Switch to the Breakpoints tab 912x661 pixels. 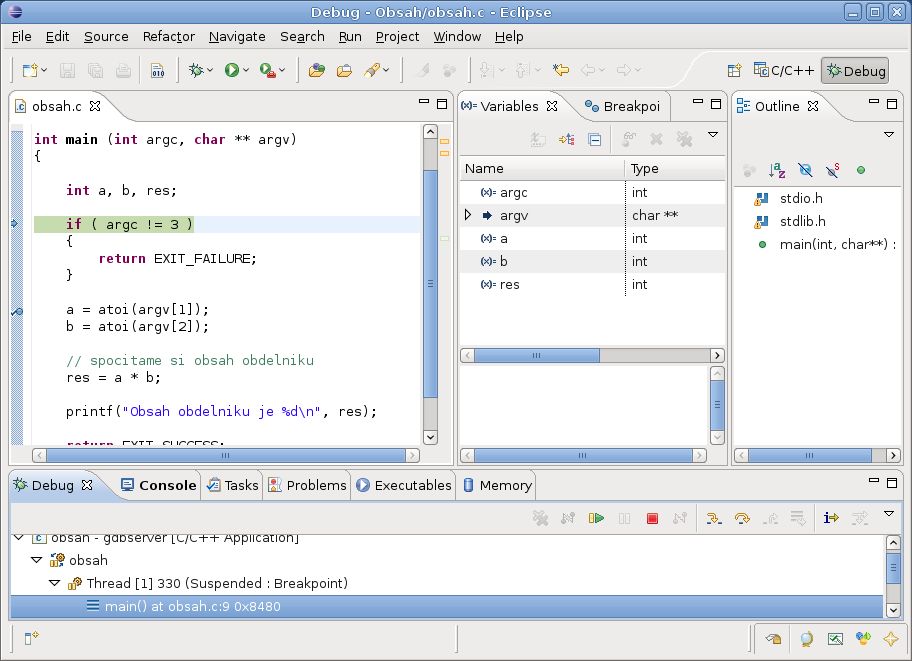point(622,106)
